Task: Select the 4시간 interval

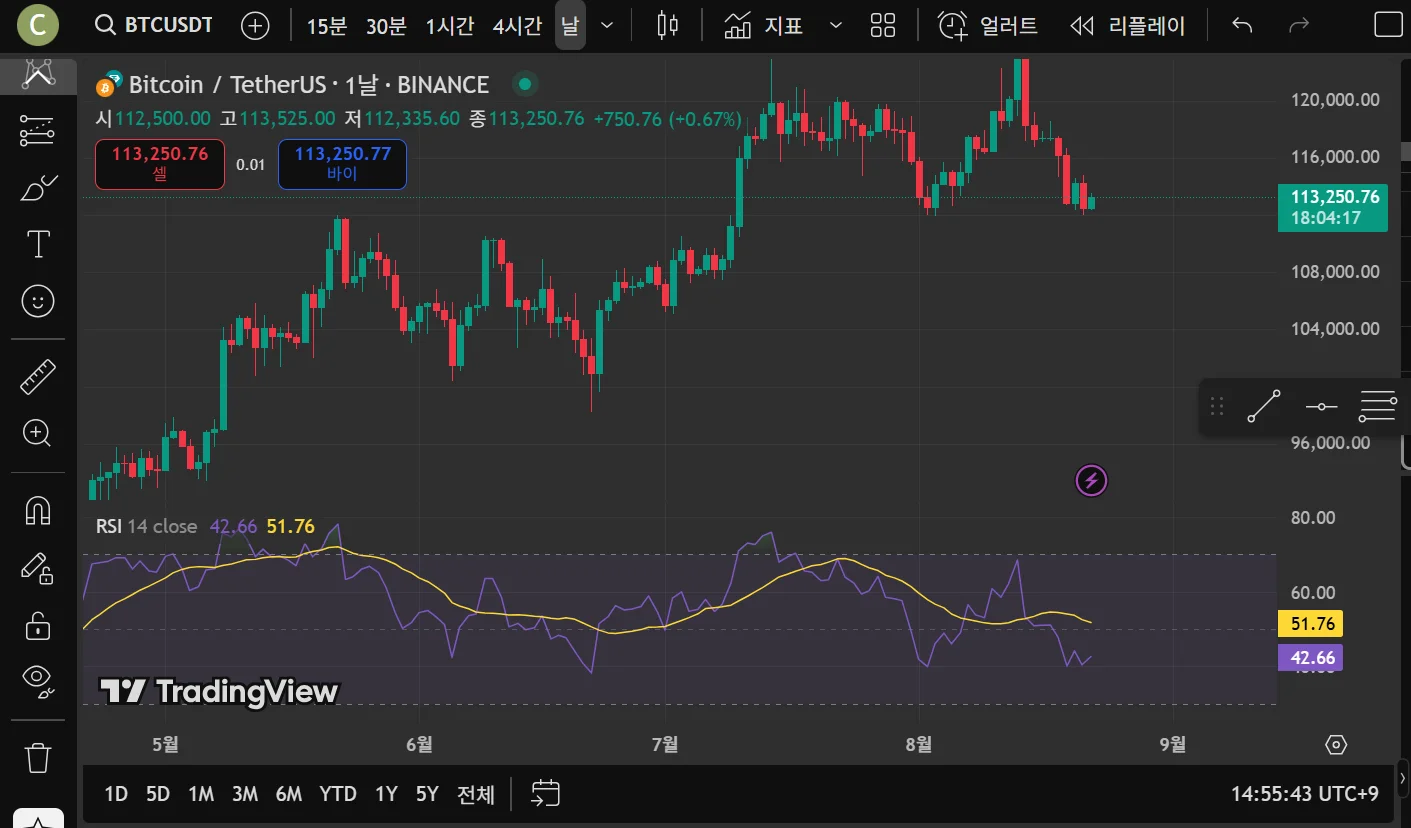Action: pos(517,26)
